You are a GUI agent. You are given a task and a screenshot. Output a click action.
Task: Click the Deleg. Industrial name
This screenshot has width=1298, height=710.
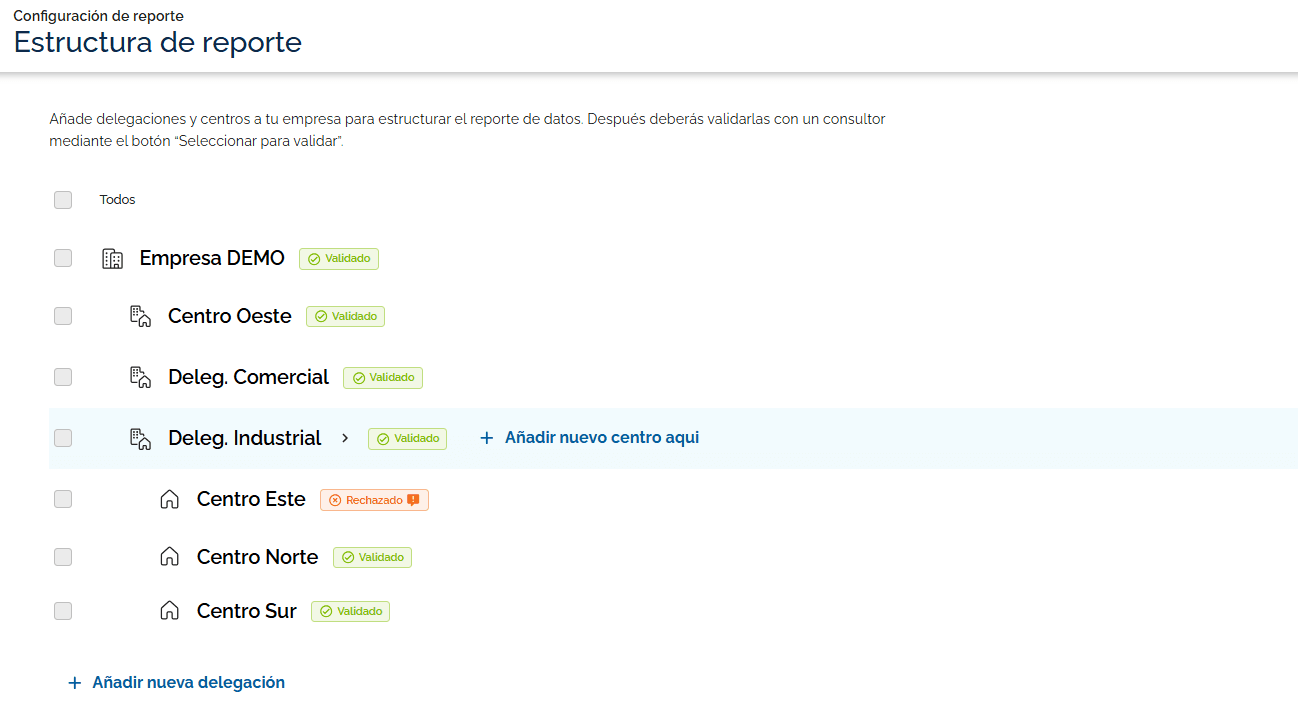[x=245, y=438]
